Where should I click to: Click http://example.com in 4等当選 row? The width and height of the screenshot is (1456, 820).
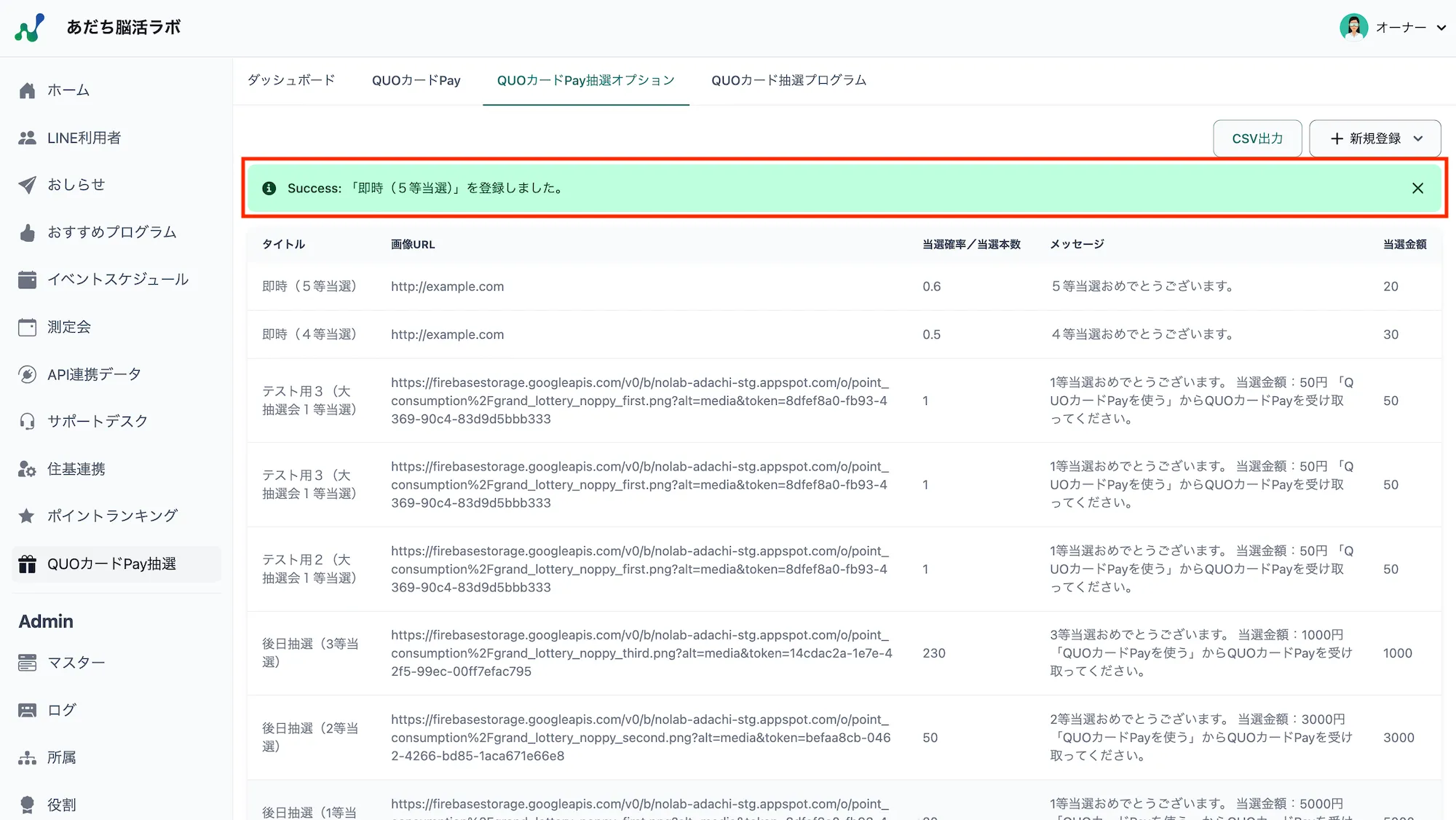pyautogui.click(x=447, y=334)
